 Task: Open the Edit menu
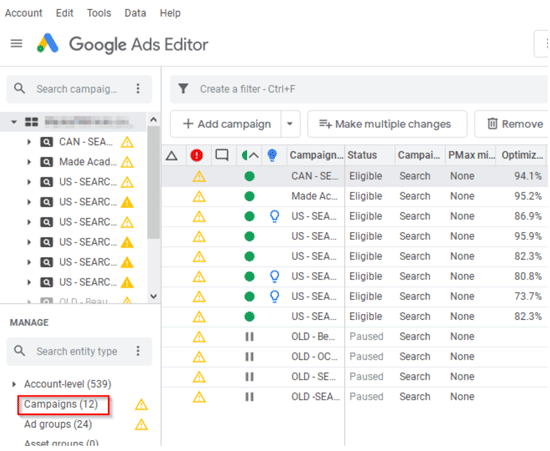65,13
